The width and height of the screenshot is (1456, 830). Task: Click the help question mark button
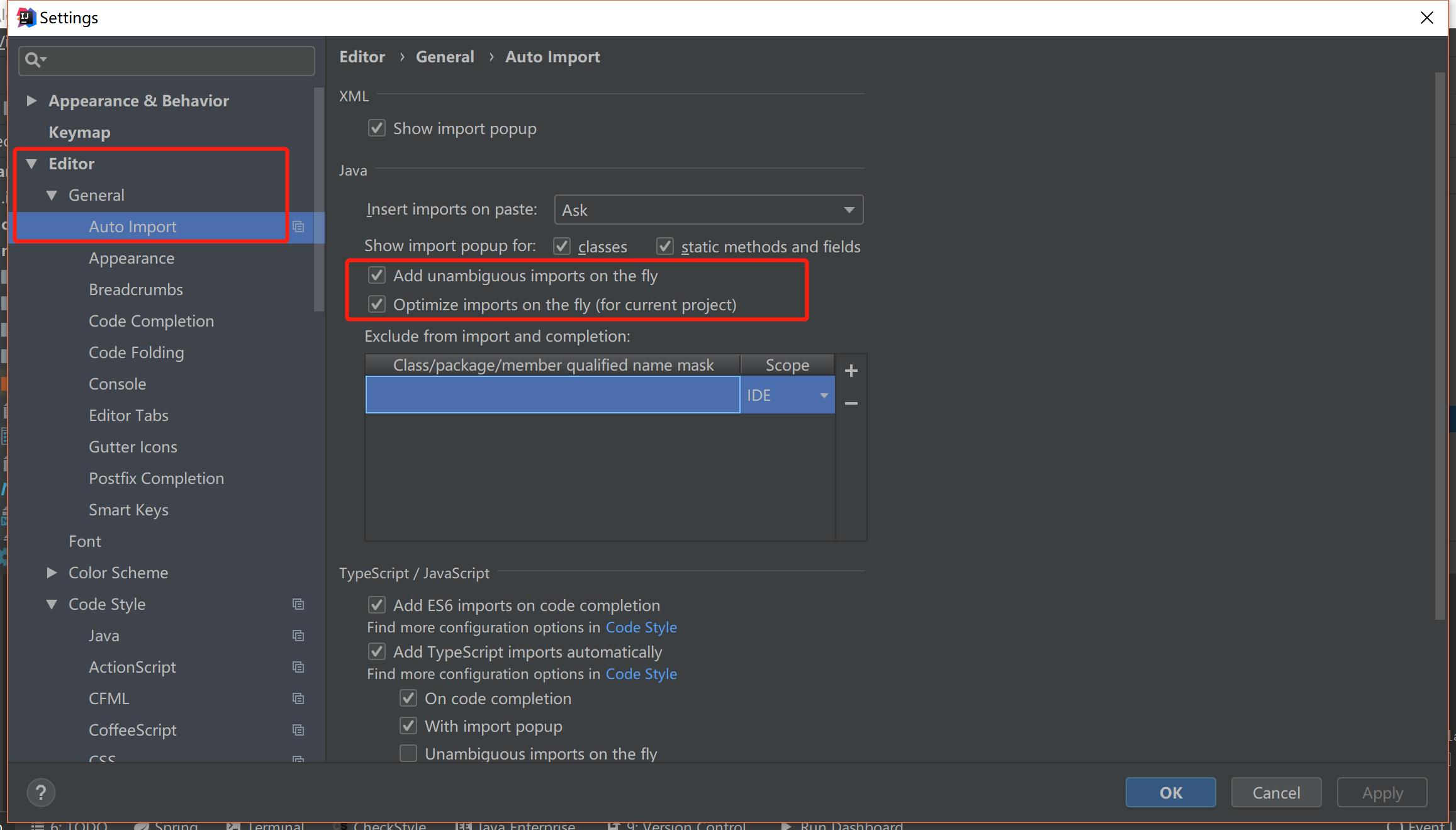(x=41, y=792)
